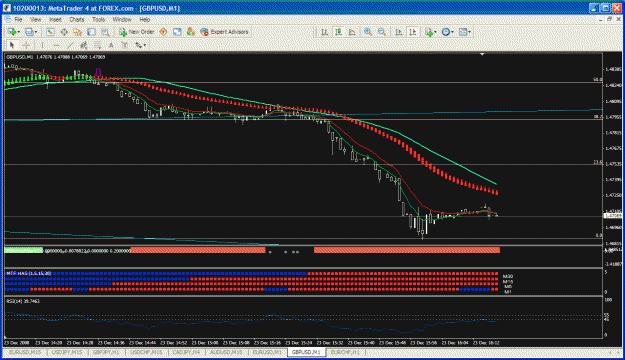This screenshot has width=625, height=360.
Task: Switch chart to Line Chart mode
Action: point(352,32)
